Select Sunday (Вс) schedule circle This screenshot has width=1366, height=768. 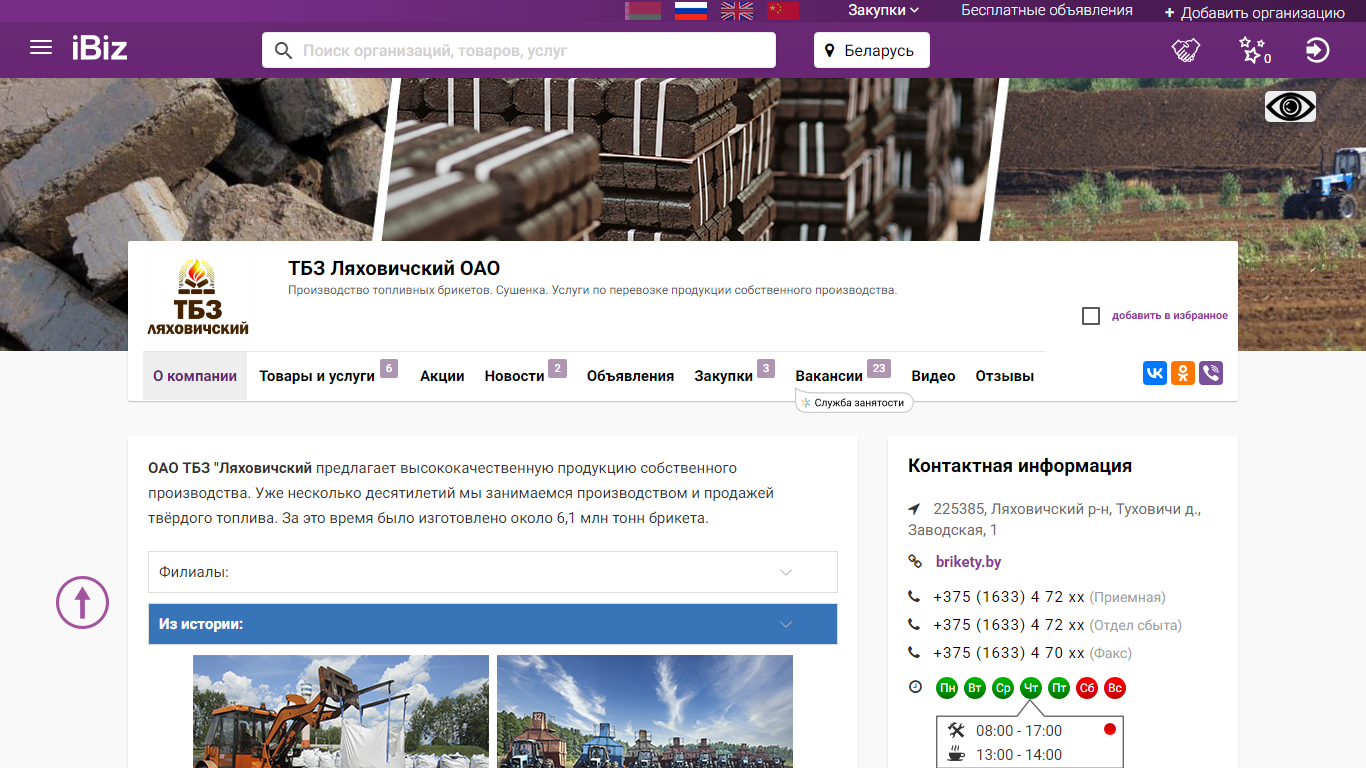point(1115,688)
